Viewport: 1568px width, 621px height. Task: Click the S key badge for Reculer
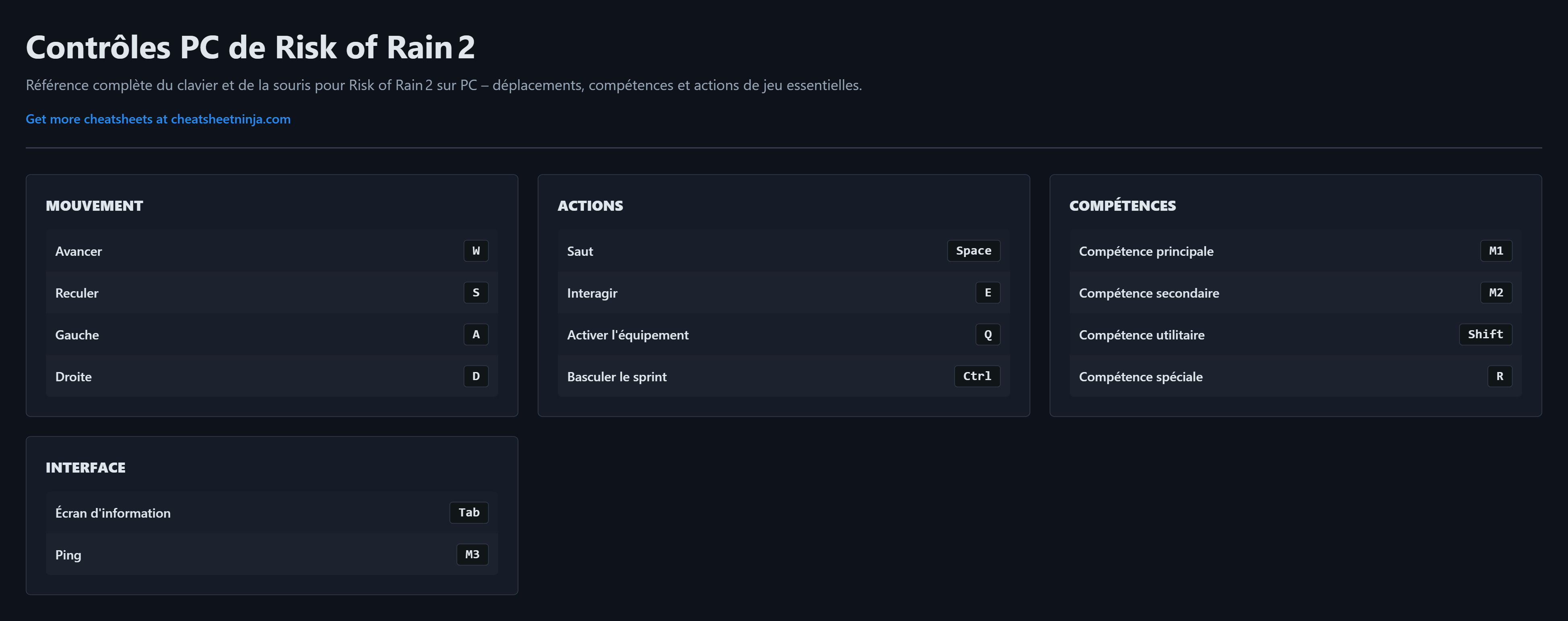[475, 292]
